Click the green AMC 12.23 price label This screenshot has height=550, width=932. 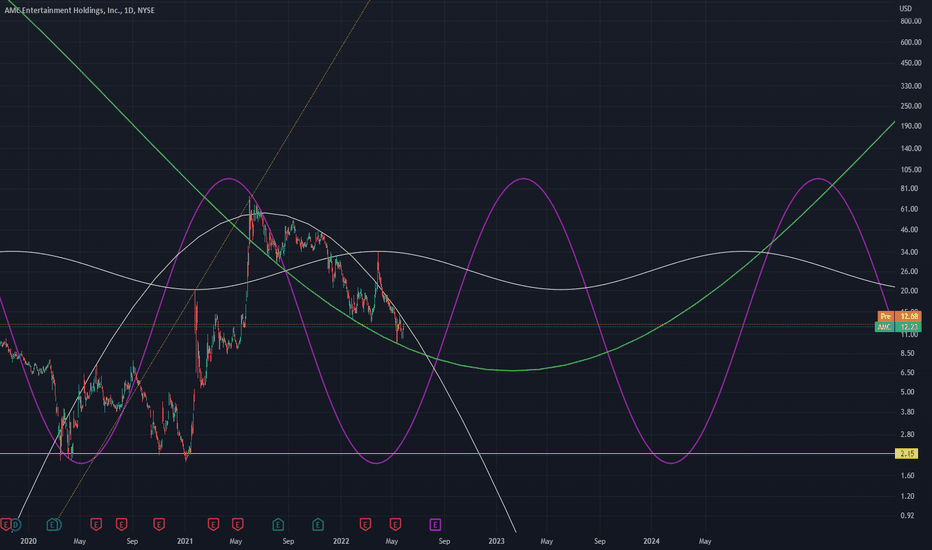898,327
